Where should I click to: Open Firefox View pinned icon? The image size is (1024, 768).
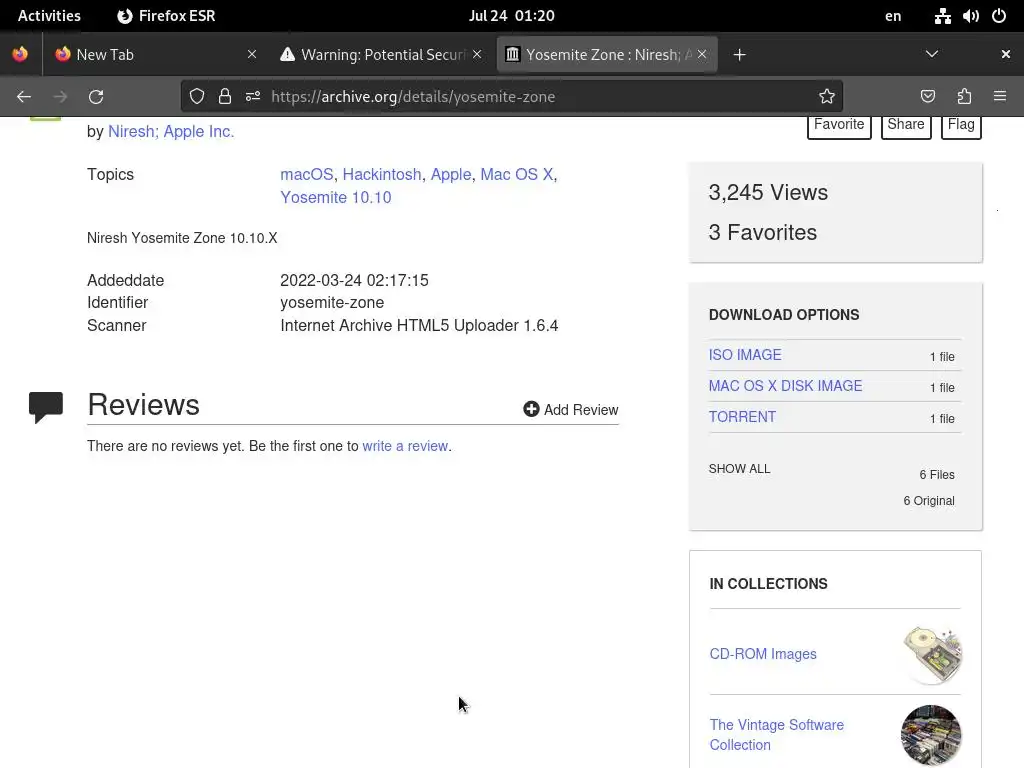tap(20, 54)
